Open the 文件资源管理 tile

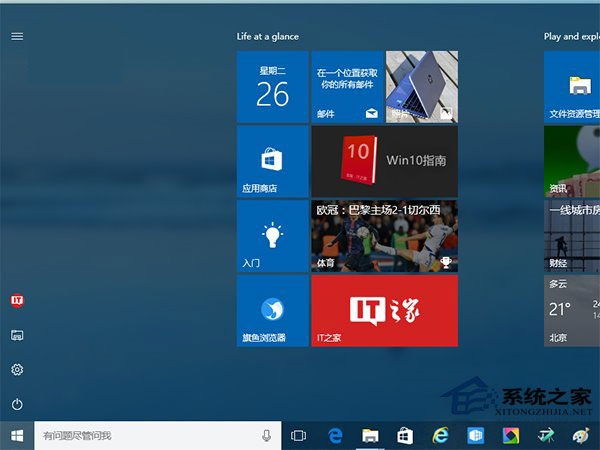tap(572, 87)
